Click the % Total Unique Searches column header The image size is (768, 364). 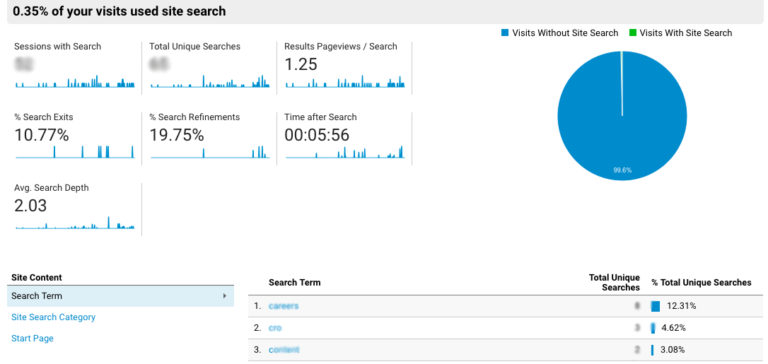[x=701, y=283]
